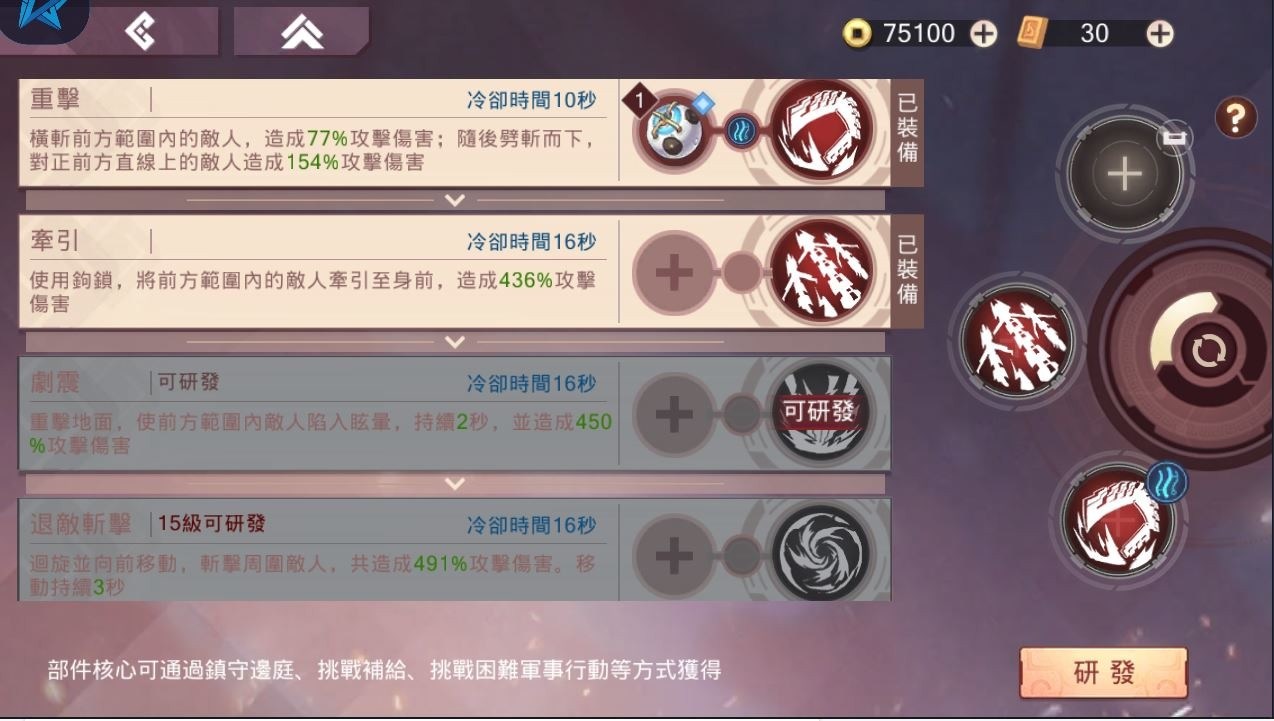Add a component to the 牽引 skill slot
1274x721 pixels.
pyautogui.click(x=674, y=272)
